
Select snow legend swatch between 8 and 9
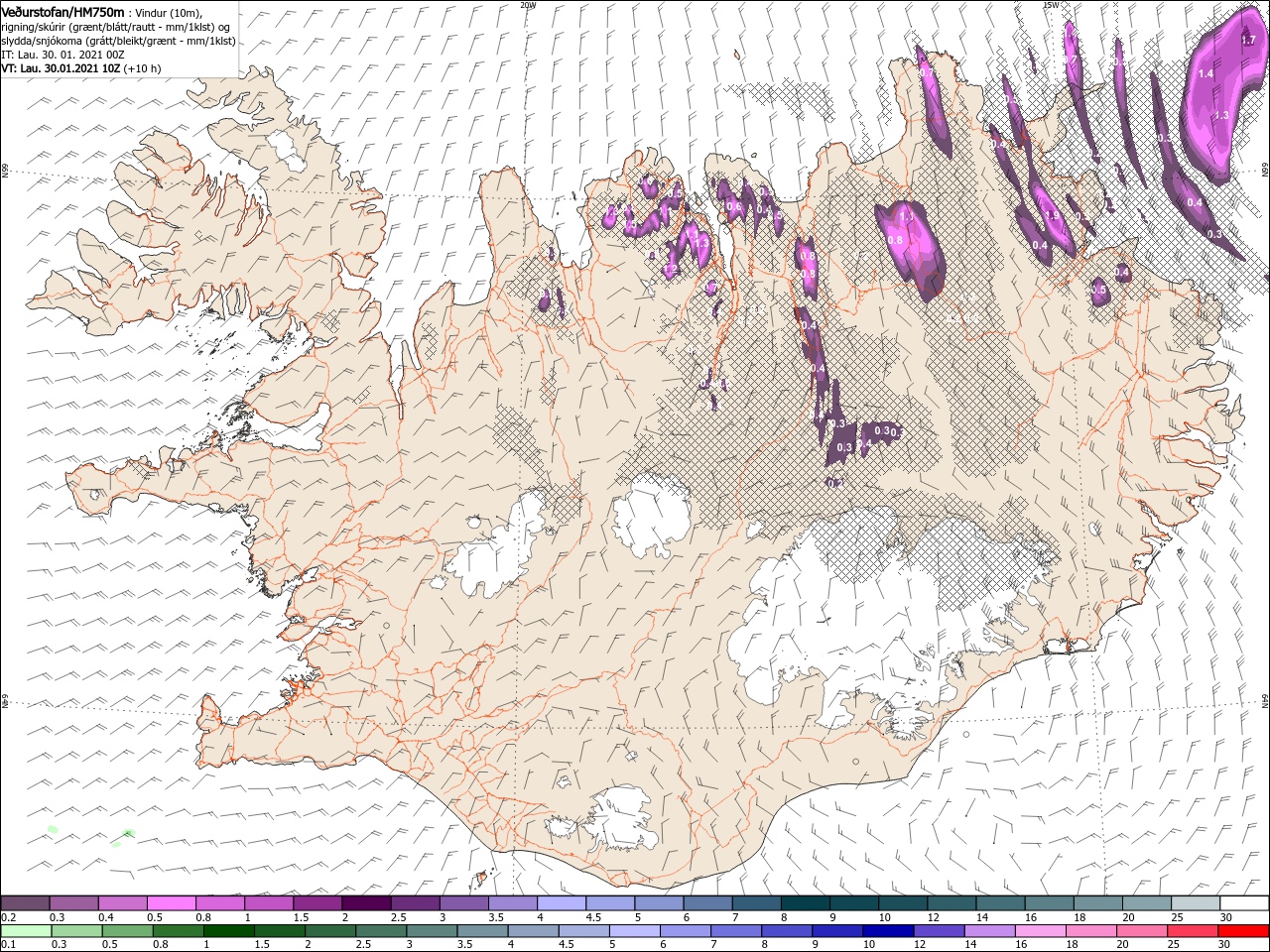(x=806, y=903)
